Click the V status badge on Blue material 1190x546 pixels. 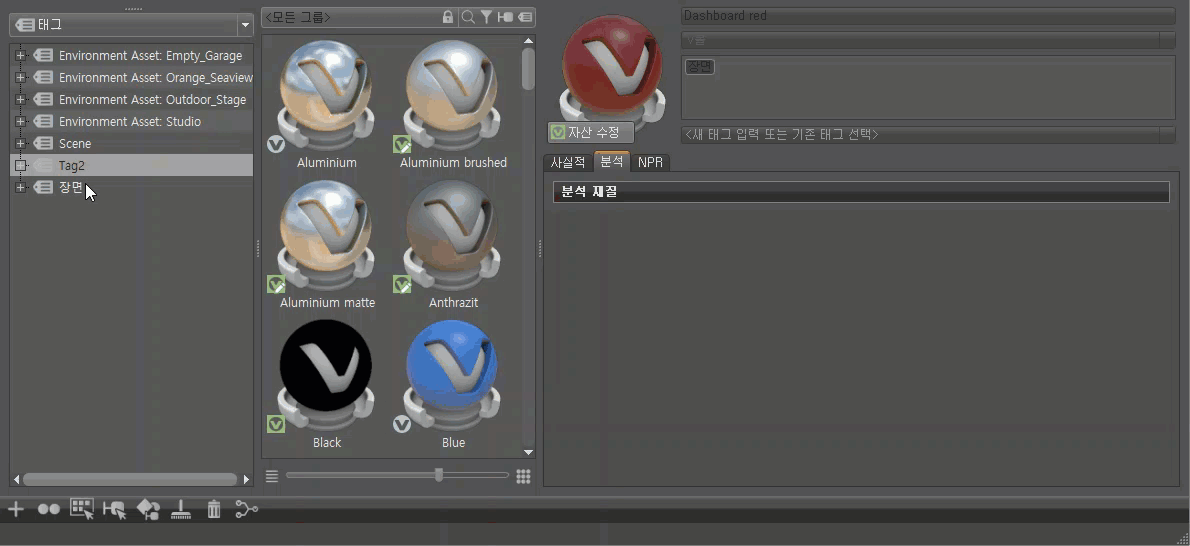(401, 424)
